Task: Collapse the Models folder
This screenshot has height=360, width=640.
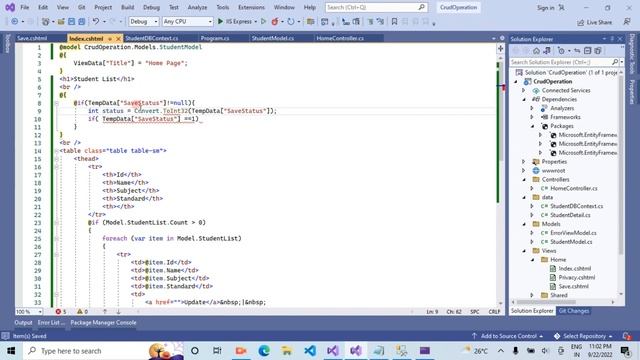Action: point(524,224)
